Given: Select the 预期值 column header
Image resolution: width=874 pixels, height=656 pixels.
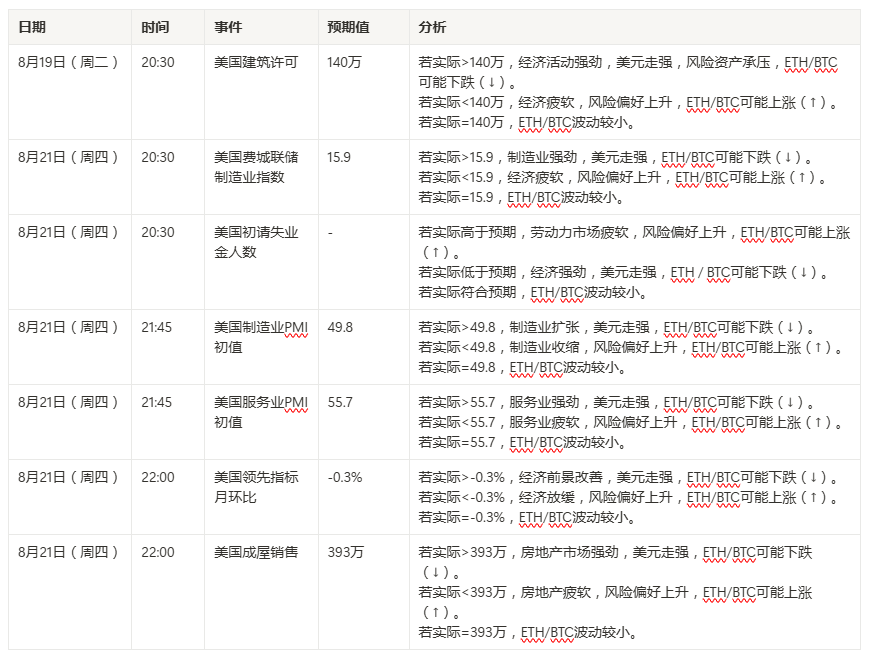Looking at the screenshot, I should (x=349, y=27).
